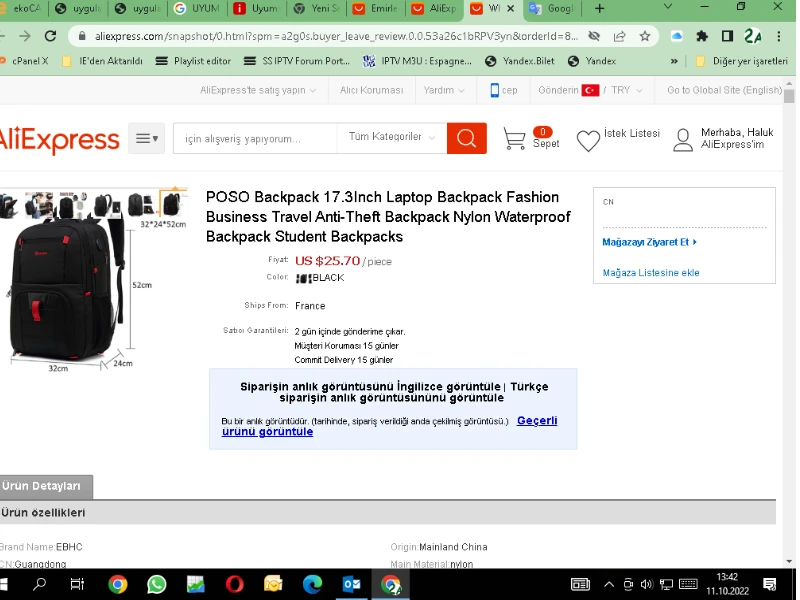
Task: Open the Sepet shopping cart icon
Action: tap(514, 138)
